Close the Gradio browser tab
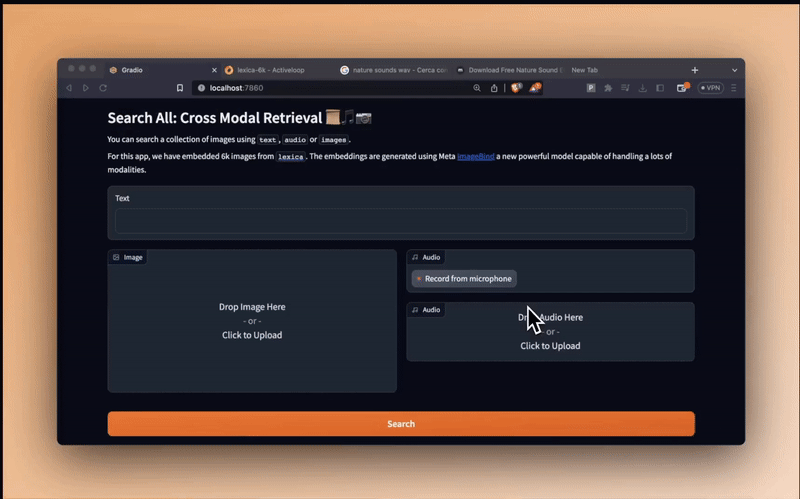The image size is (800, 499). click(x=214, y=70)
